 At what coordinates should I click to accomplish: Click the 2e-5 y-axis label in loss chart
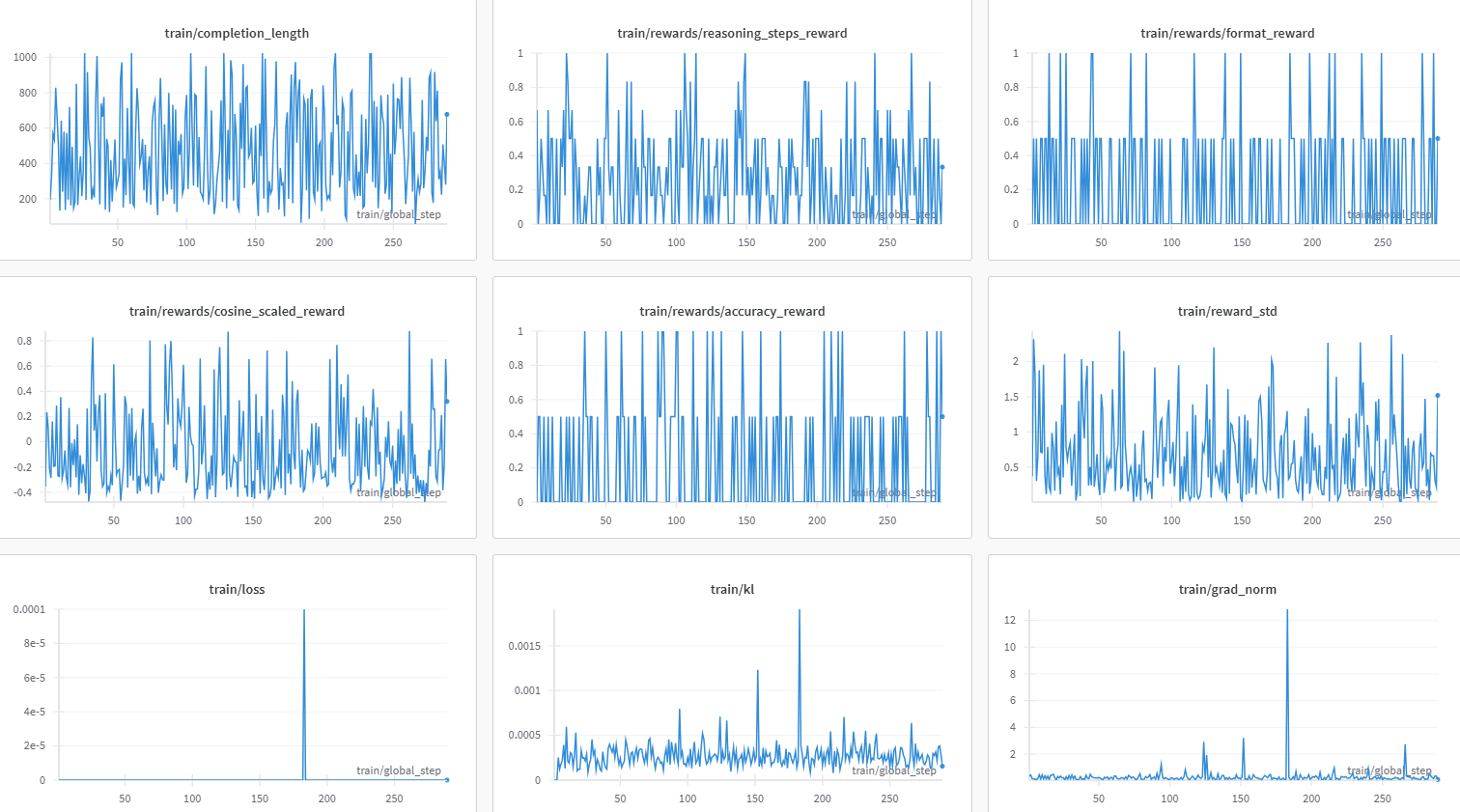[x=35, y=745]
